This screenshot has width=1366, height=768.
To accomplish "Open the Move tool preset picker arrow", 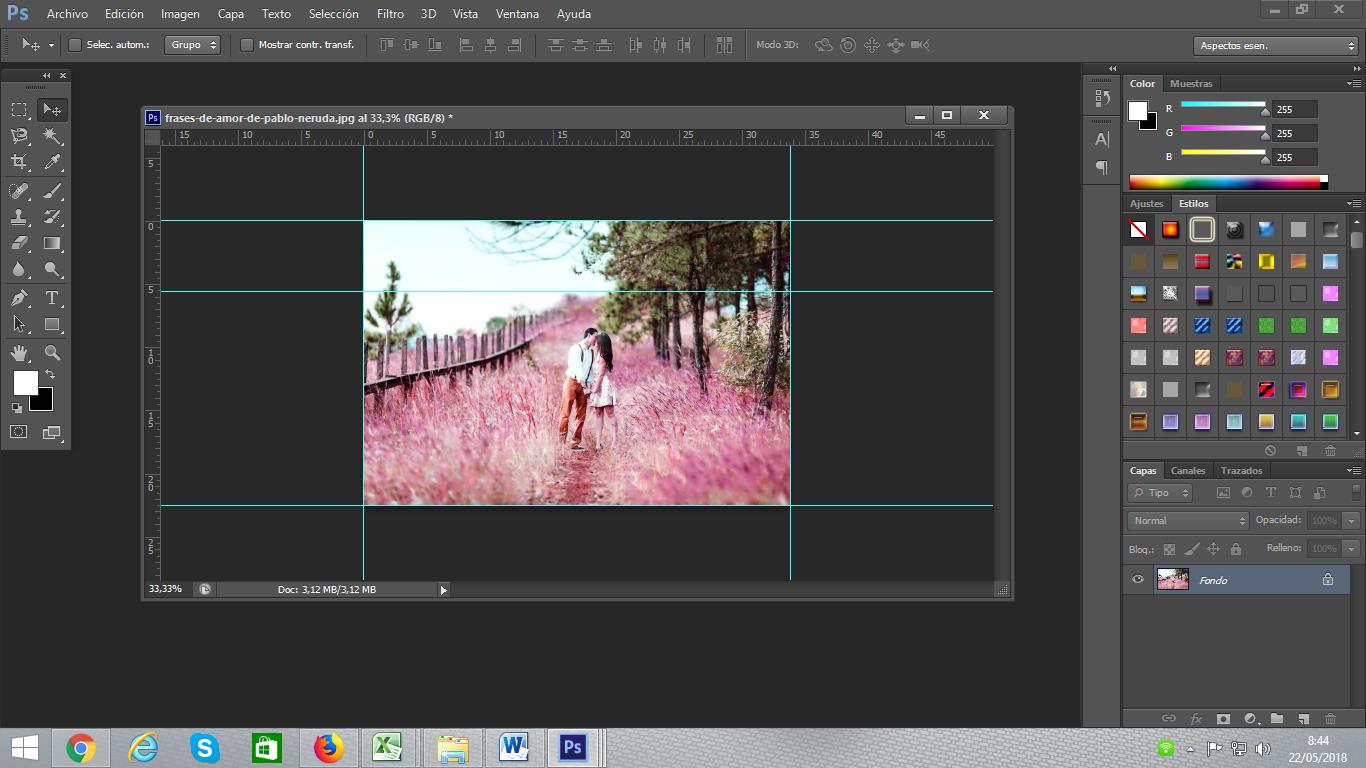I will (x=51, y=45).
